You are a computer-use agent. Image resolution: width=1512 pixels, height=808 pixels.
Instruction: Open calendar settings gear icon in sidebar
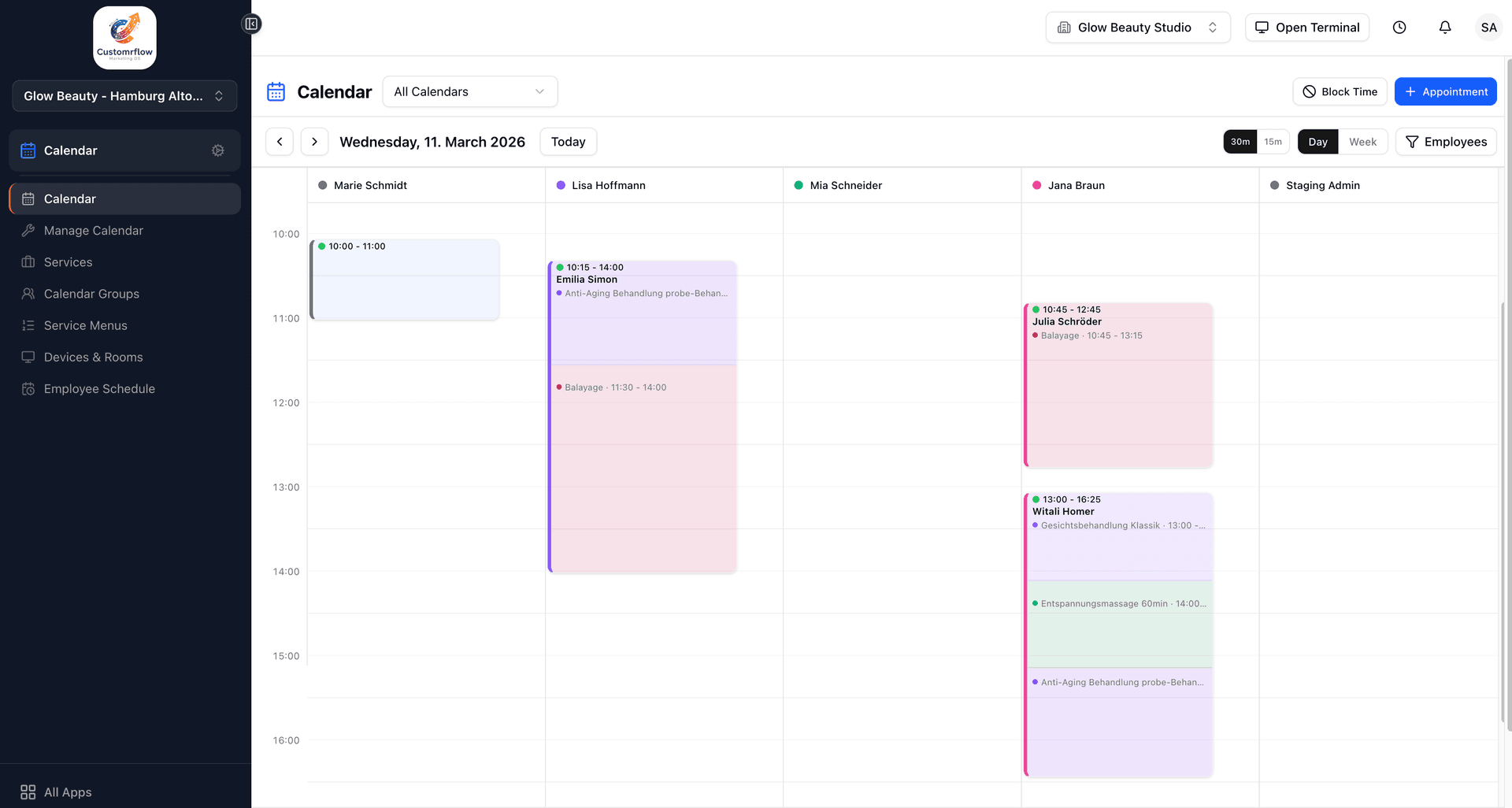[218, 150]
